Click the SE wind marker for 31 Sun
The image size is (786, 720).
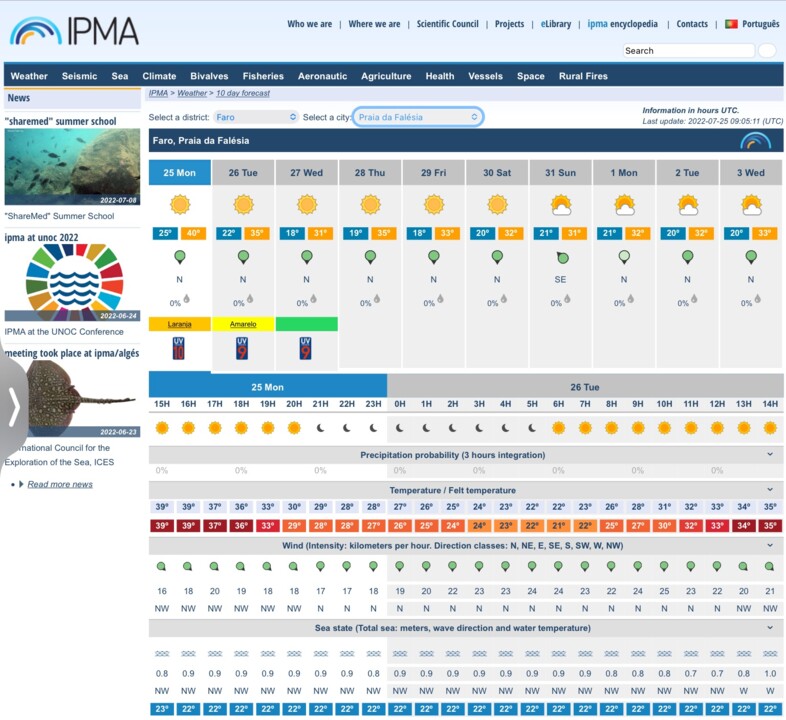(562, 258)
